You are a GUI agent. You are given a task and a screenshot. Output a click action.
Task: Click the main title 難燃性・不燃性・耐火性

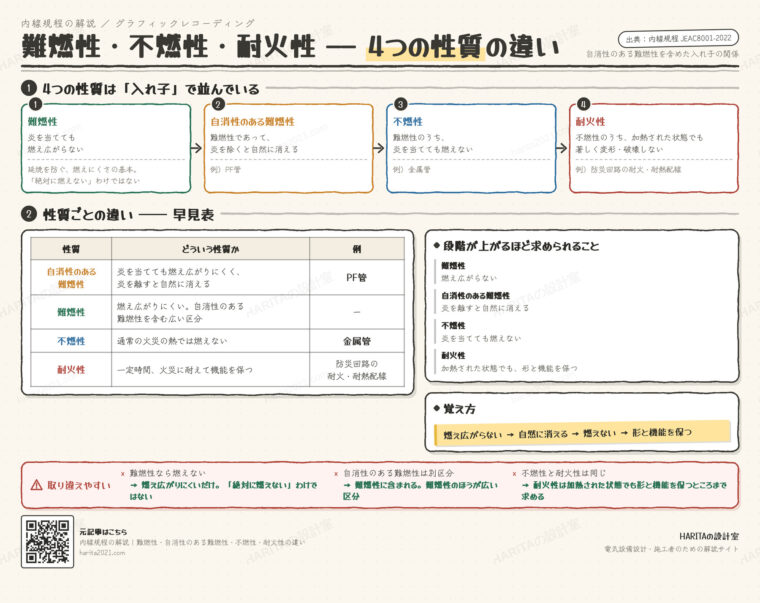(168, 47)
